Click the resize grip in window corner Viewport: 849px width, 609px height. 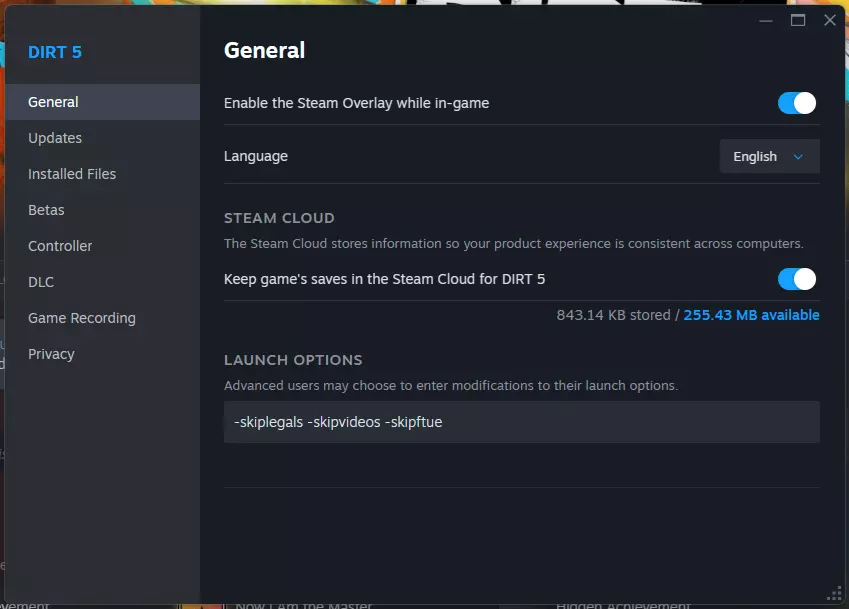[x=835, y=594]
